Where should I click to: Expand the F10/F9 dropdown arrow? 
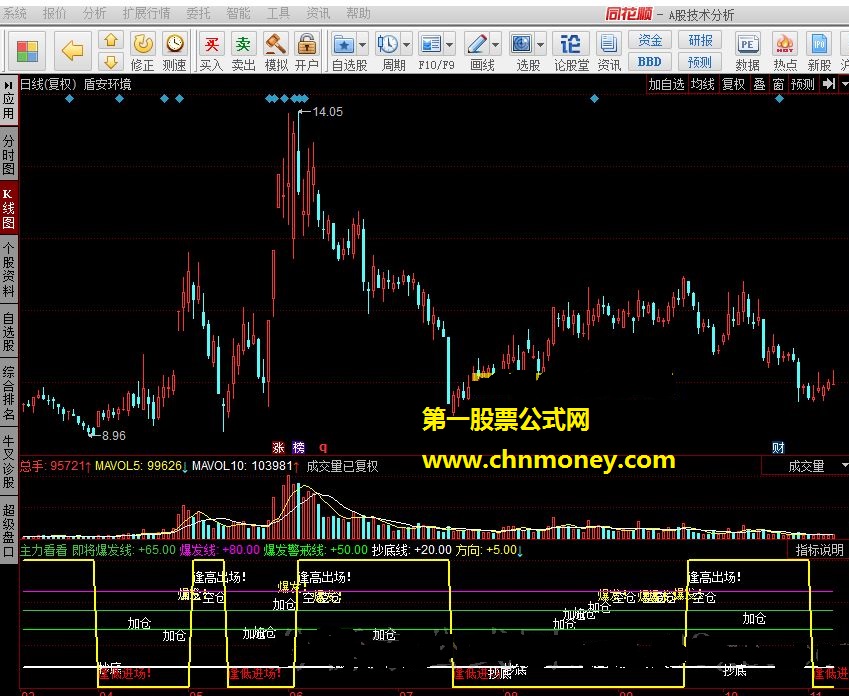[450, 45]
